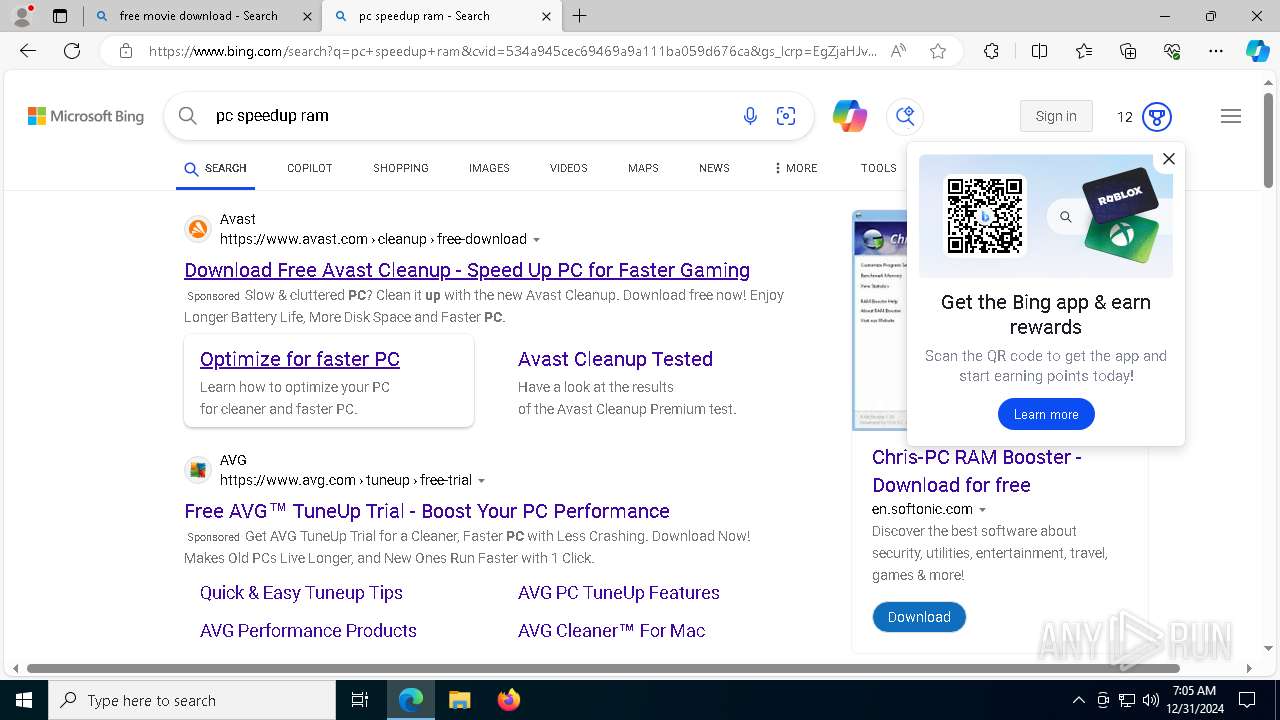1280x720 pixels.
Task: Switch to the SHOPPING tab
Action: coord(401,168)
